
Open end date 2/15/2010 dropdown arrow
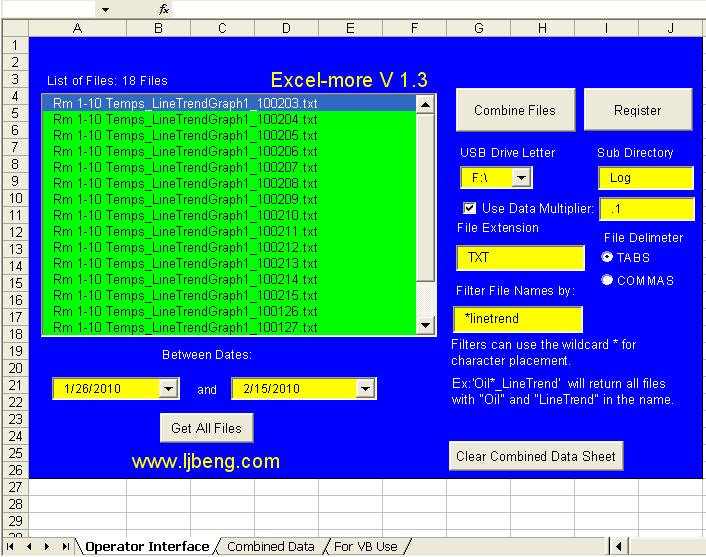tap(366, 388)
